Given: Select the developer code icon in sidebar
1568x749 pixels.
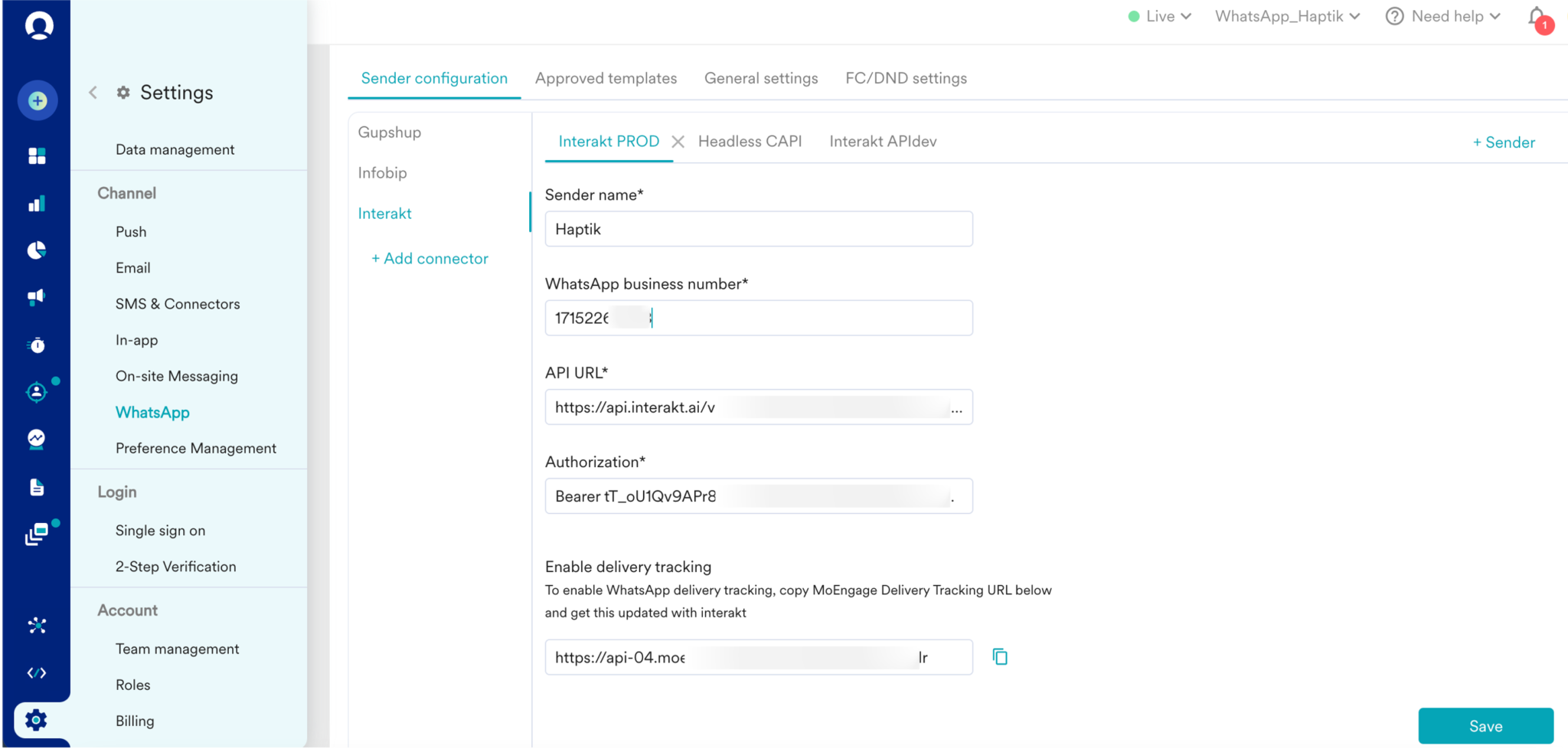Looking at the screenshot, I should (x=37, y=672).
